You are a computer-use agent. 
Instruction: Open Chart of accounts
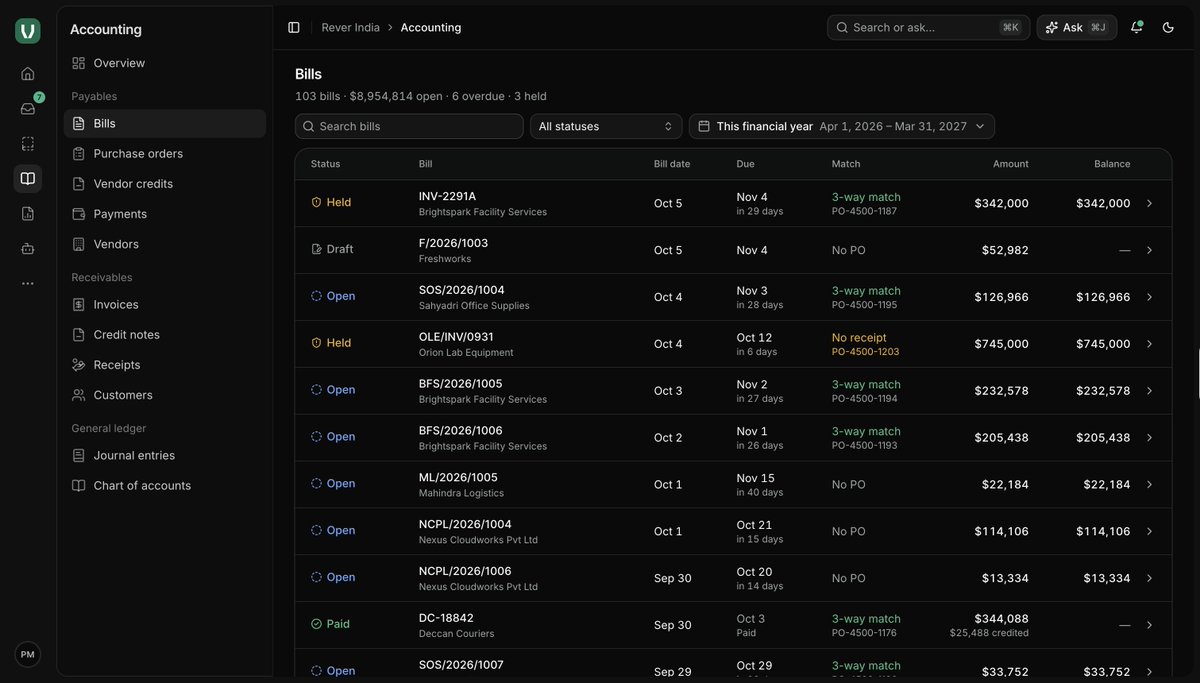pos(165,486)
